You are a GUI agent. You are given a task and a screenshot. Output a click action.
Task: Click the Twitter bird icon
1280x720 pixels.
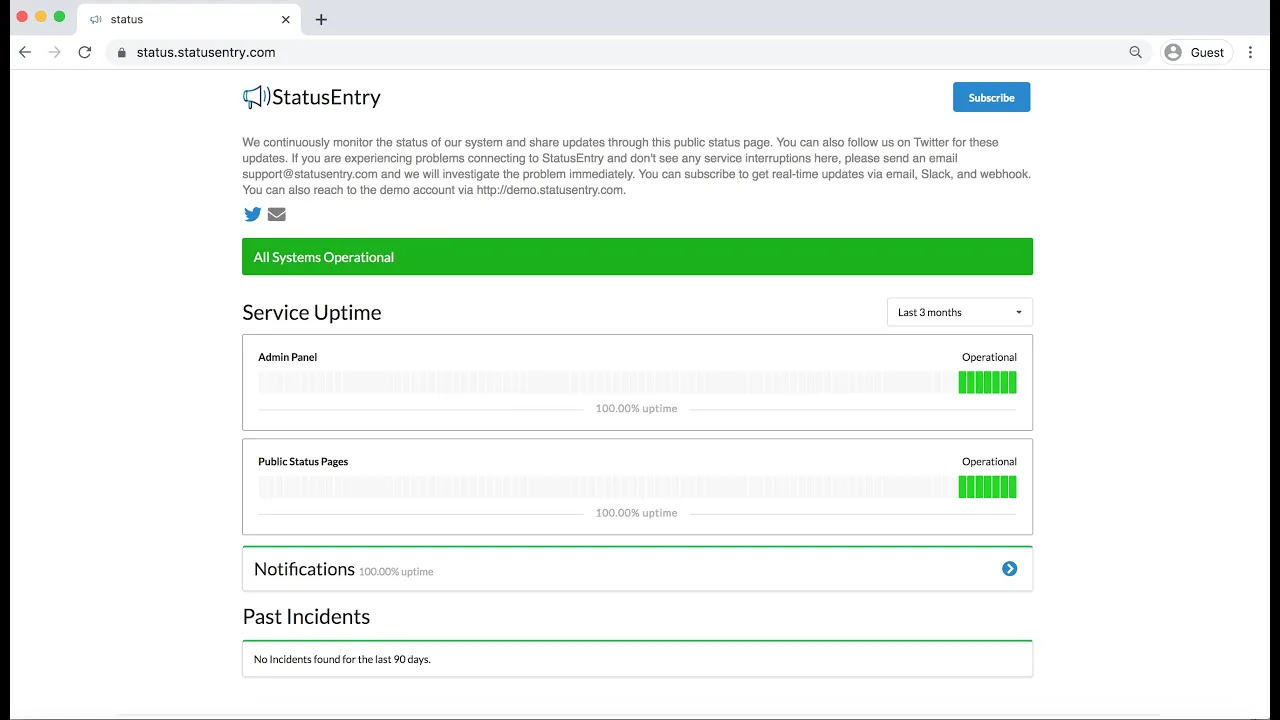coord(252,214)
